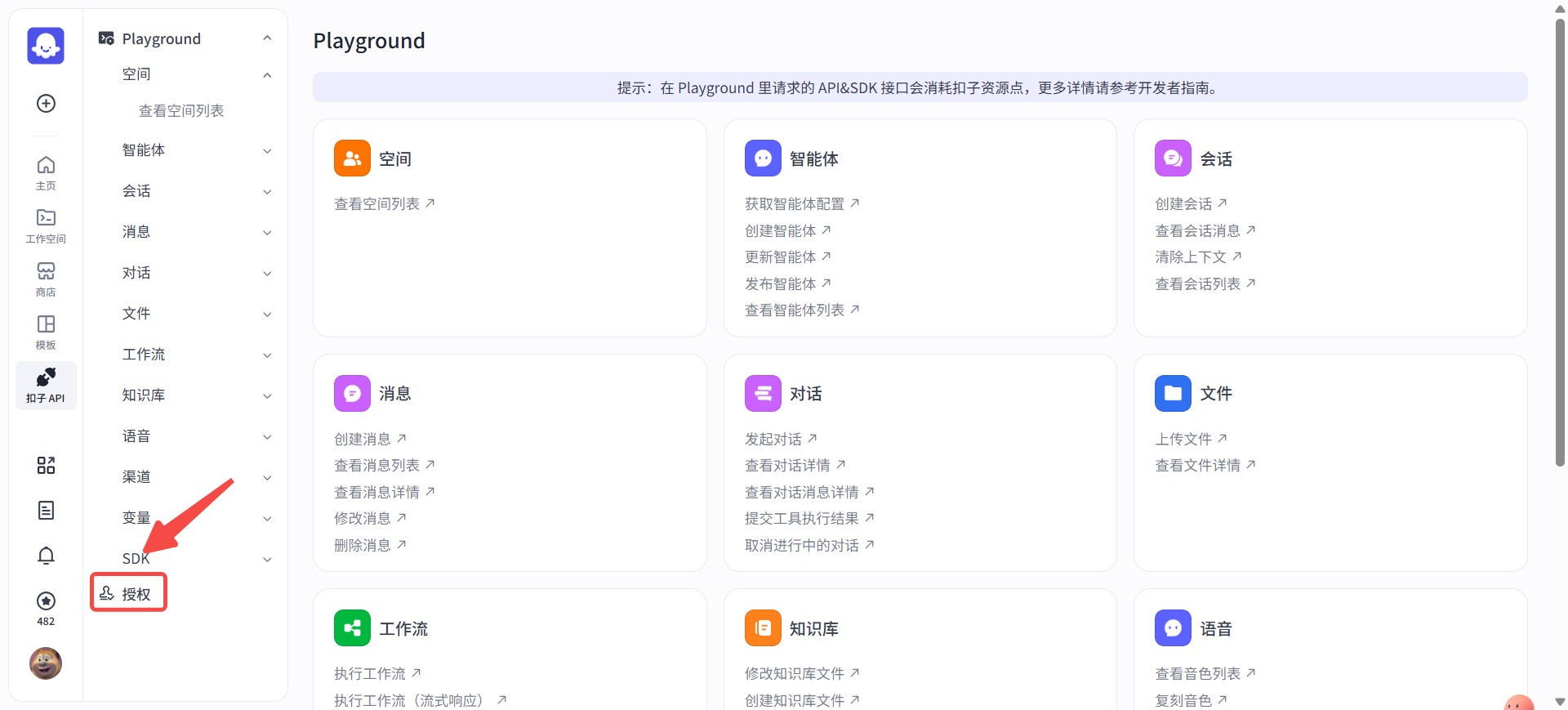Expand the 变量 navigation section
Viewport: 1568px width, 710px height.
267,519
